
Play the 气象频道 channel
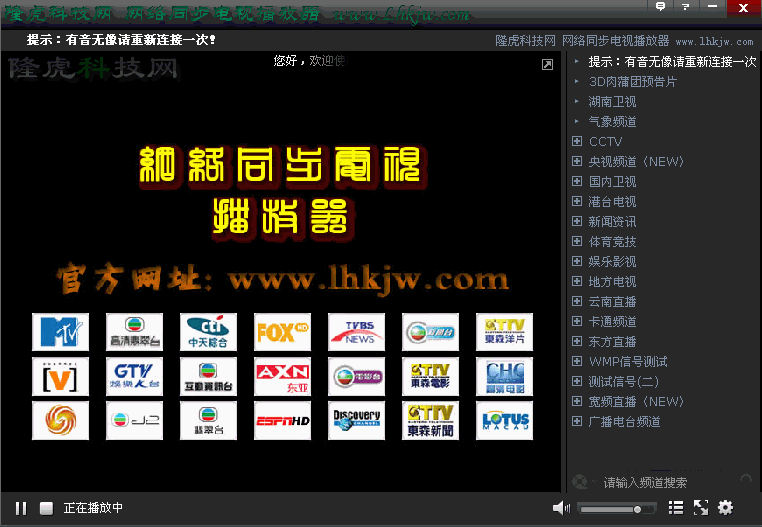pos(612,122)
